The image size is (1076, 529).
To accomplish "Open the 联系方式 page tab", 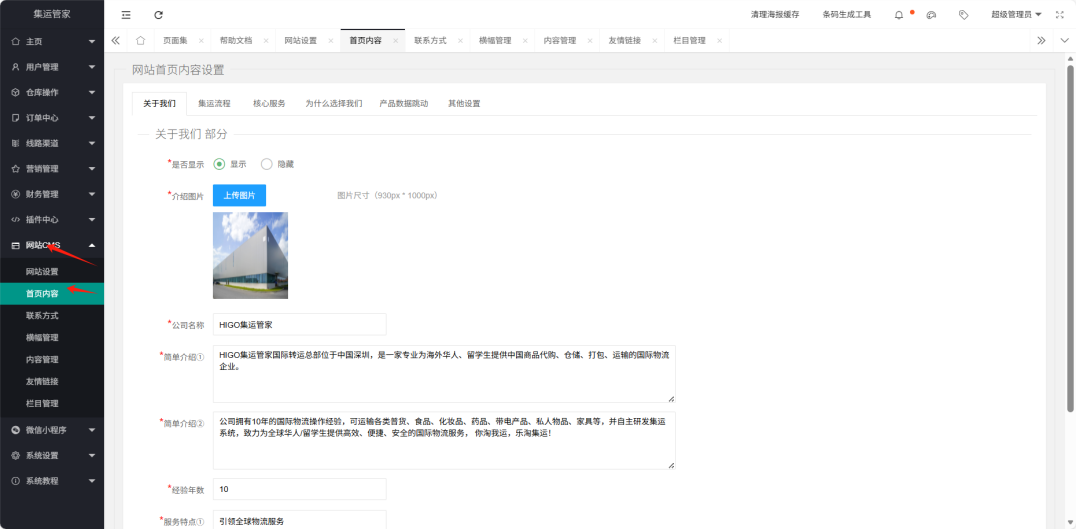I will pos(430,40).
